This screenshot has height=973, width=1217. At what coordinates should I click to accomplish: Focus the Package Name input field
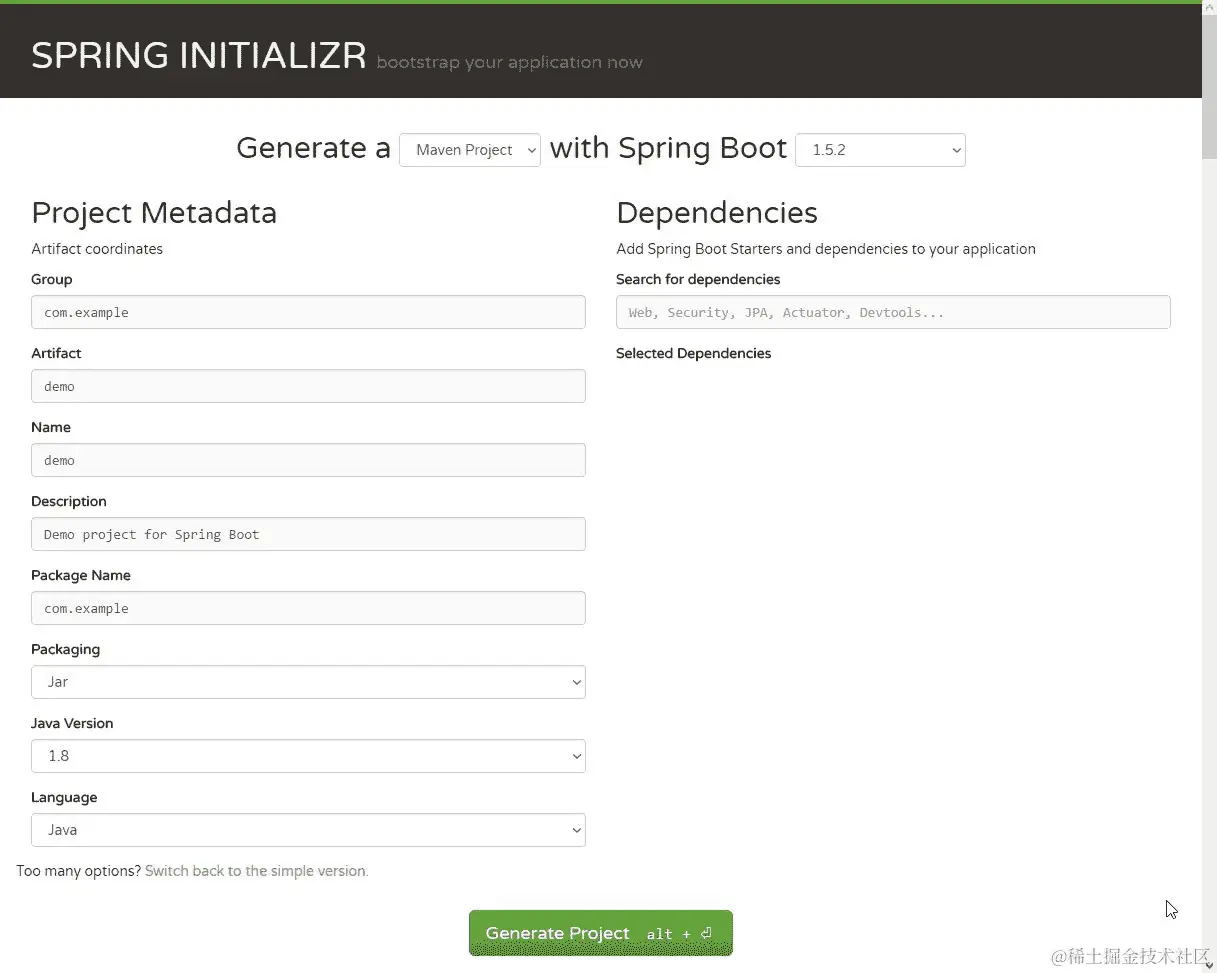click(x=308, y=608)
